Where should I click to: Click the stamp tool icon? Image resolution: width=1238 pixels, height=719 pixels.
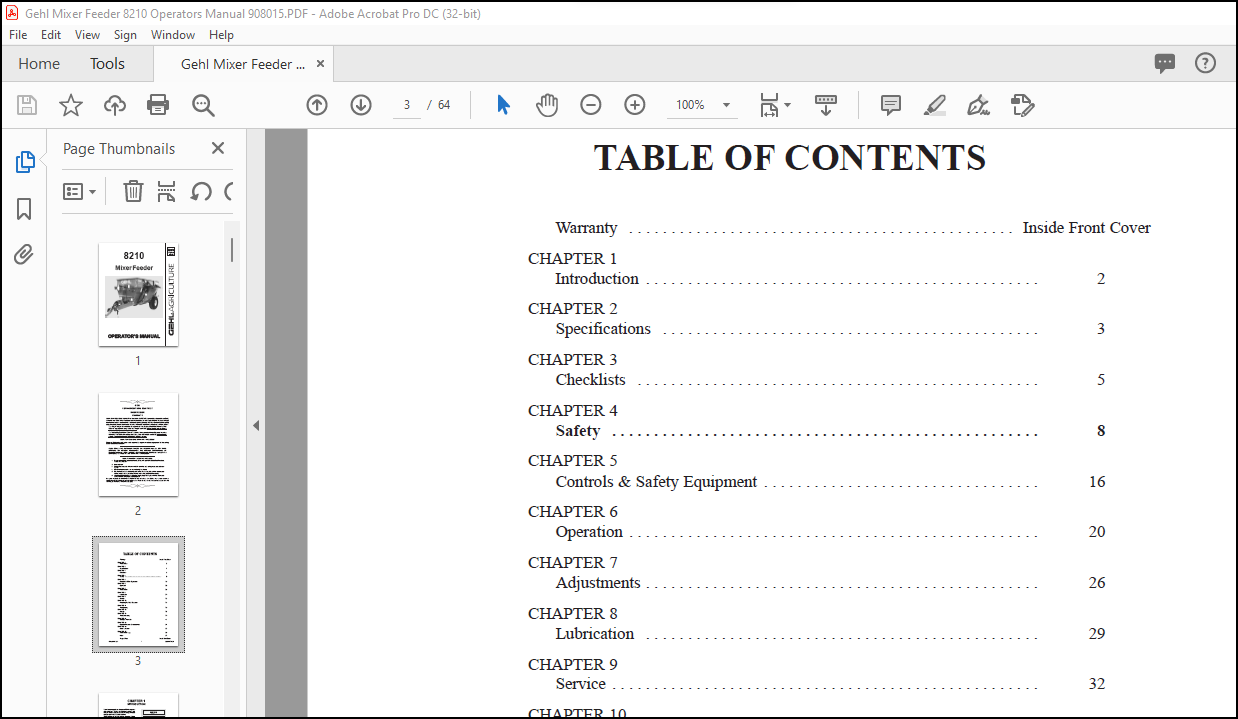coord(1022,105)
